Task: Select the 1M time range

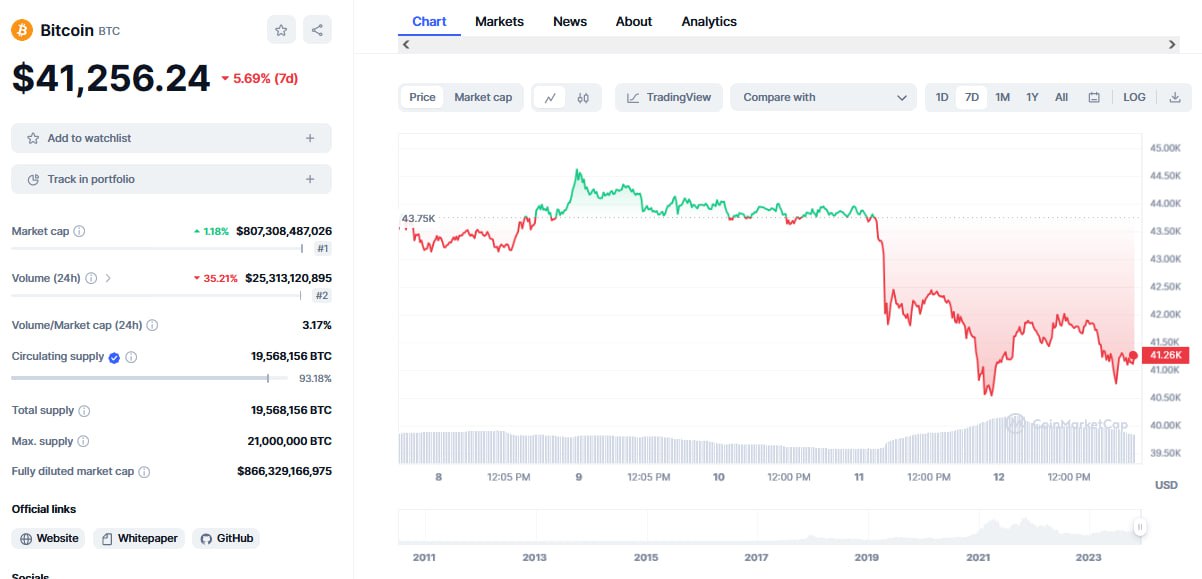Action: [x=1002, y=97]
